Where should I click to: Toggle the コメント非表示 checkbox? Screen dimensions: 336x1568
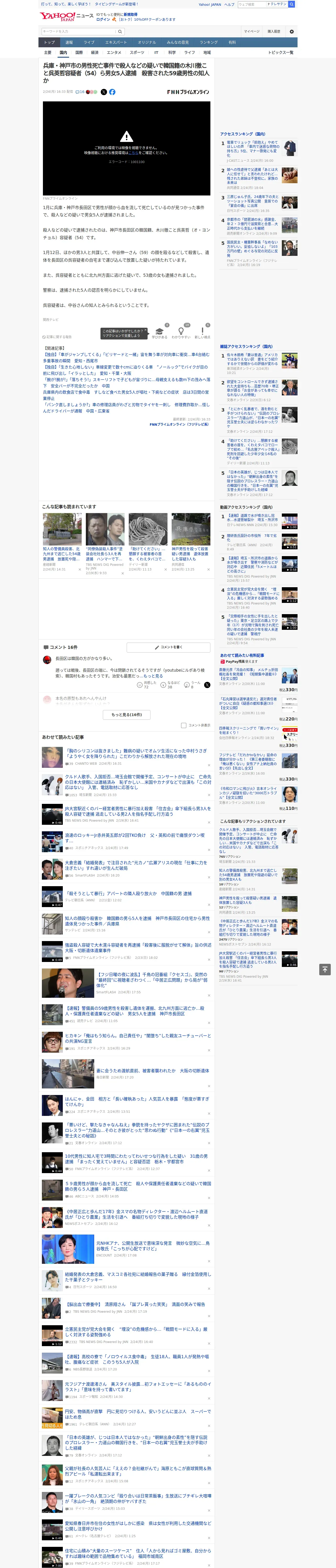(x=183, y=725)
